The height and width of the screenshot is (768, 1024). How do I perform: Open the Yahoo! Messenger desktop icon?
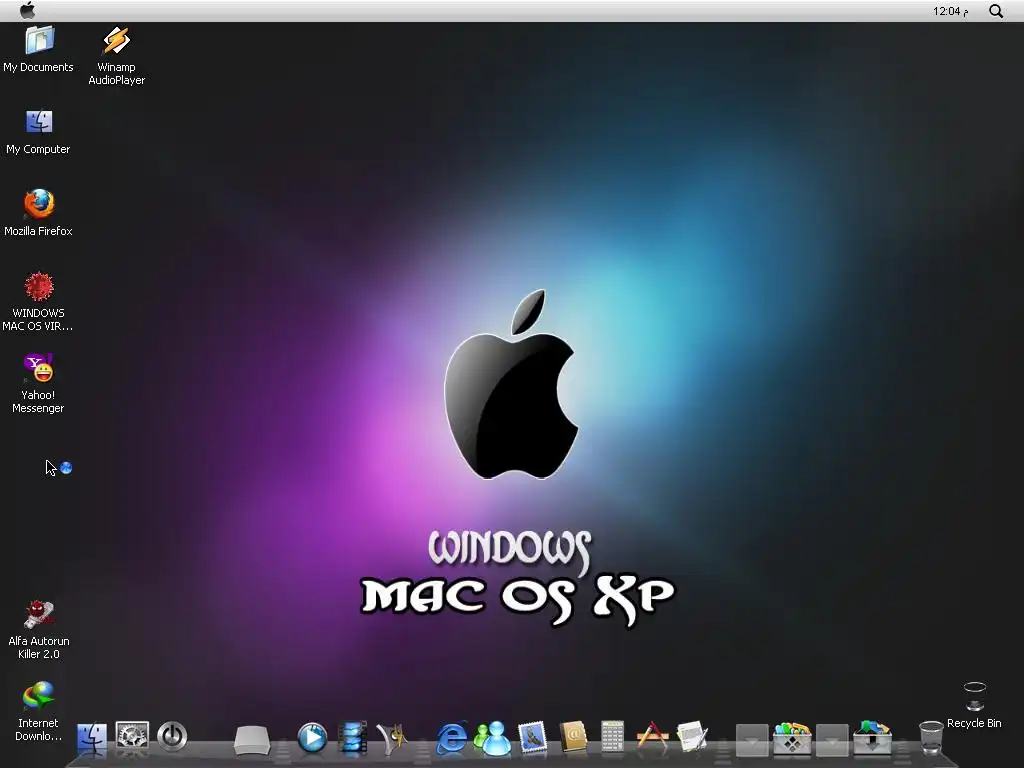coord(39,384)
